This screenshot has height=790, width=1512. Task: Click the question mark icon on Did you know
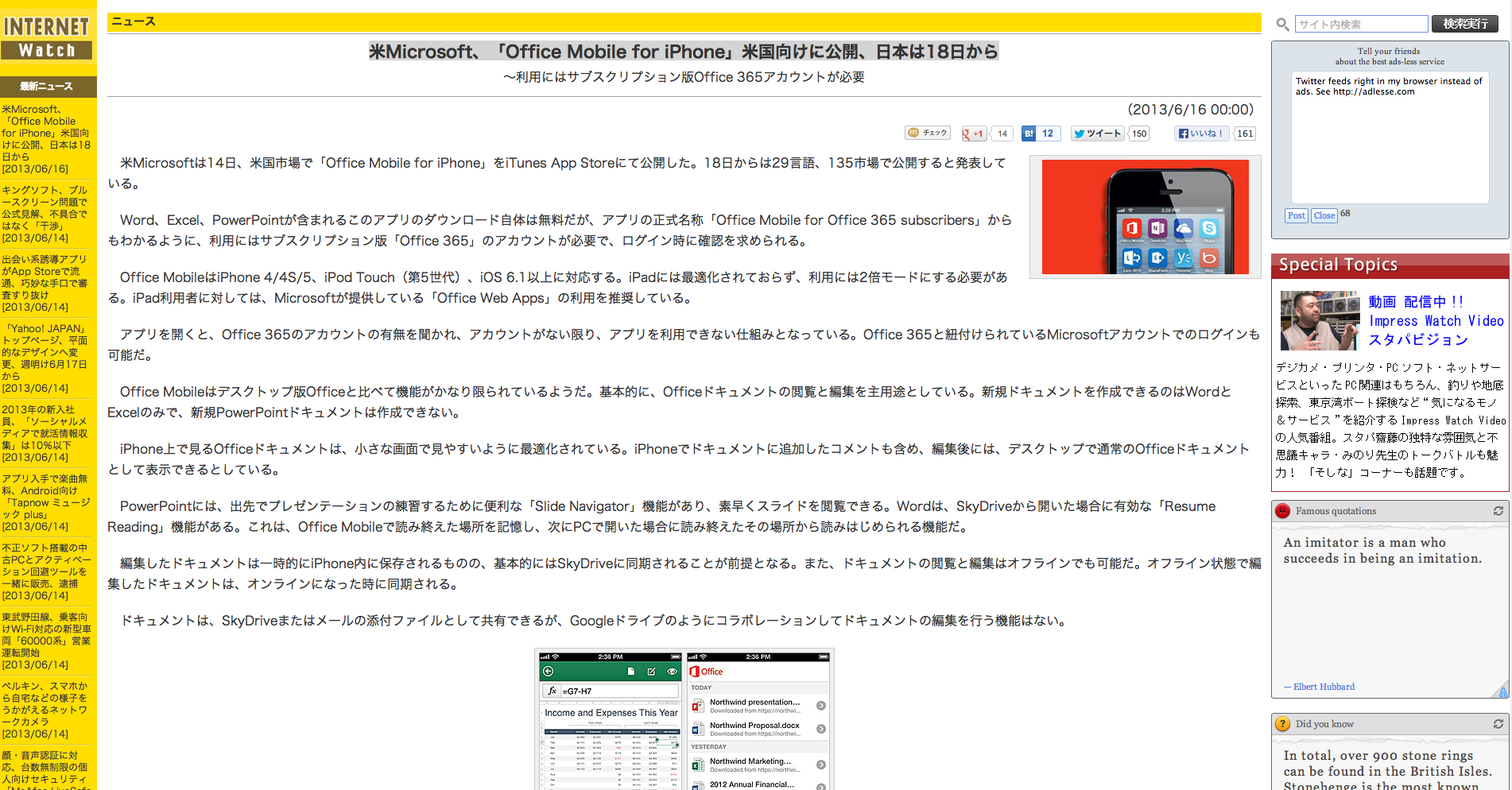coord(1283,724)
